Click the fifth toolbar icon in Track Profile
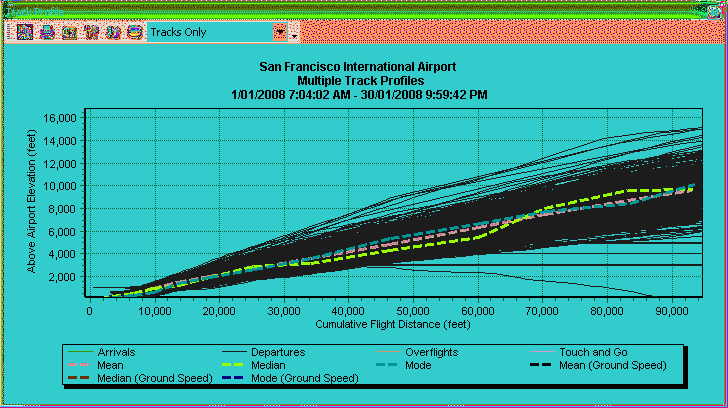The image size is (728, 408). coord(113,32)
